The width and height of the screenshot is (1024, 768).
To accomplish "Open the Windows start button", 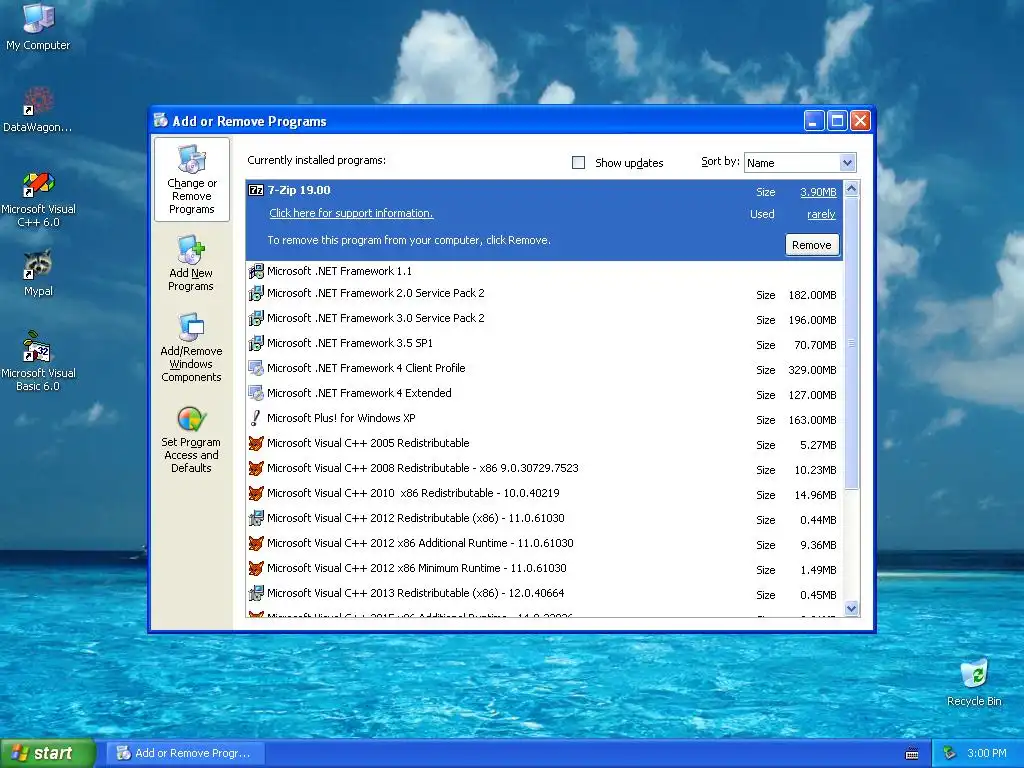I will 48,753.
